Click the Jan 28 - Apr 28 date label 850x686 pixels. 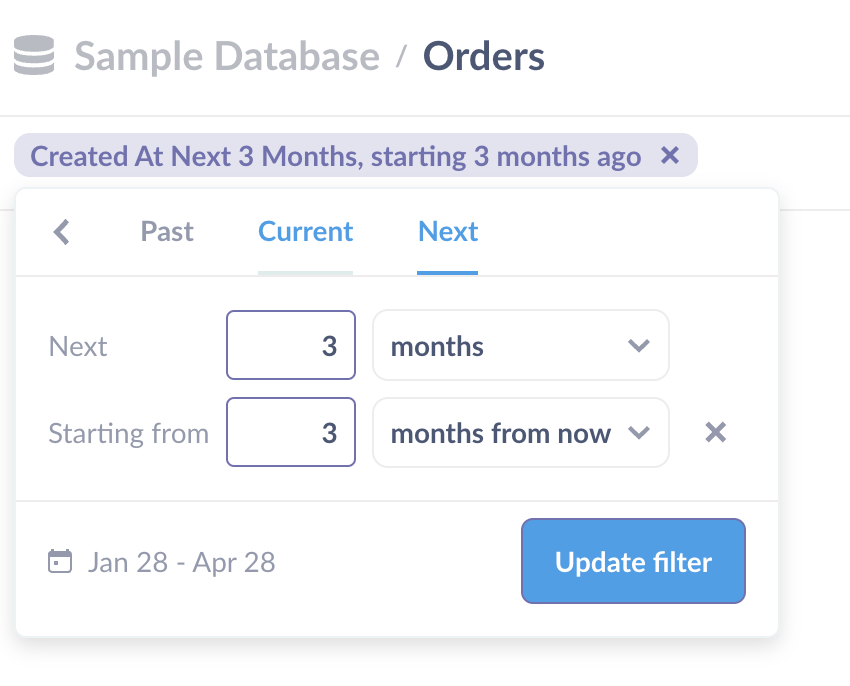pos(180,562)
